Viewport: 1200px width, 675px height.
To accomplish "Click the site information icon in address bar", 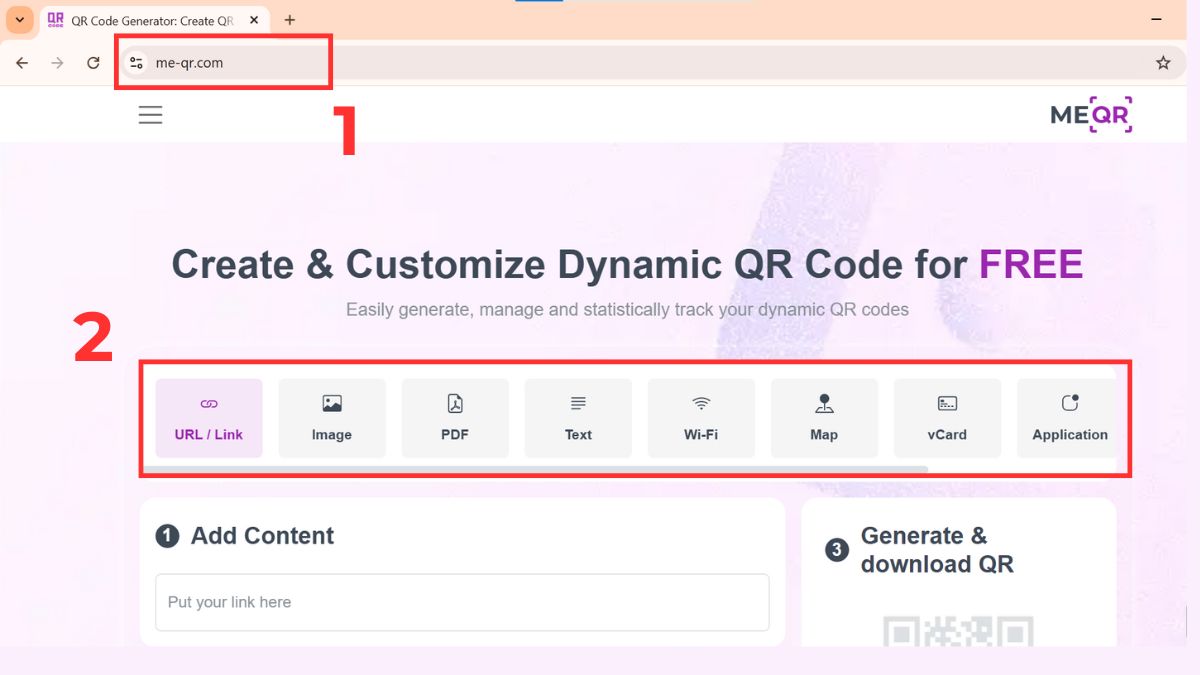I will 136,62.
